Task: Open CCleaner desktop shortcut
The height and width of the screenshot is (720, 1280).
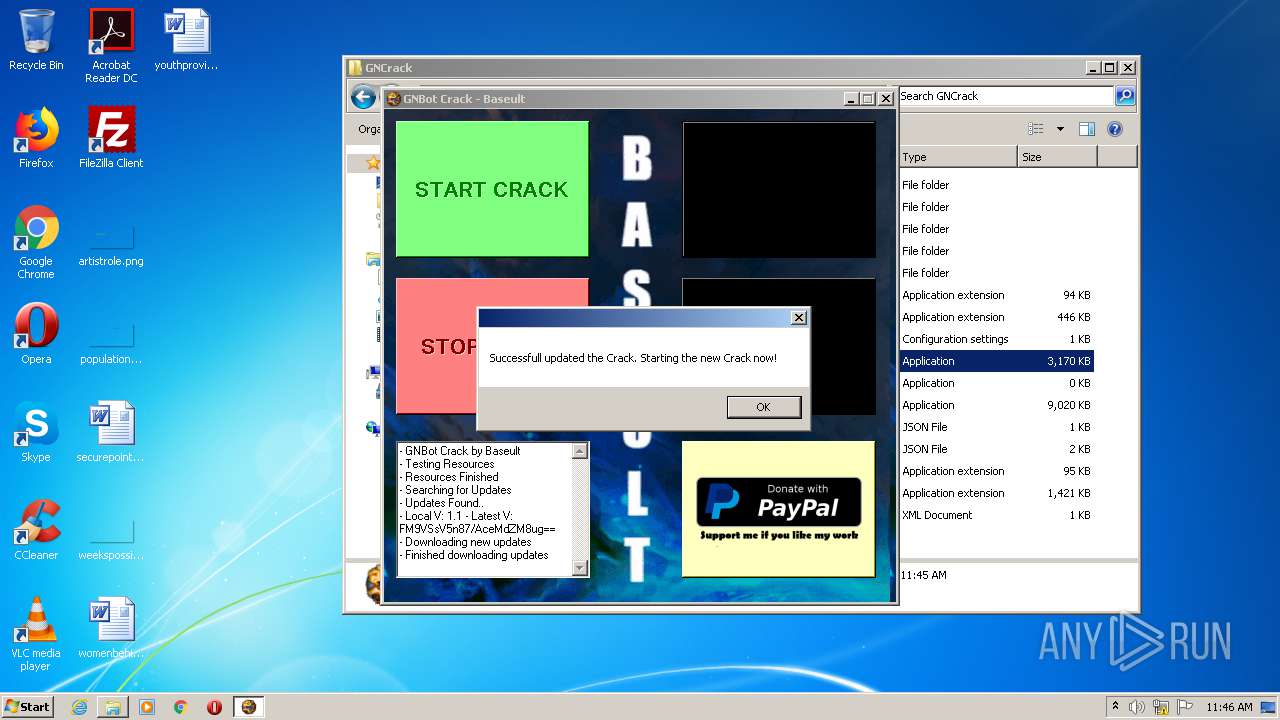Action: (36, 530)
